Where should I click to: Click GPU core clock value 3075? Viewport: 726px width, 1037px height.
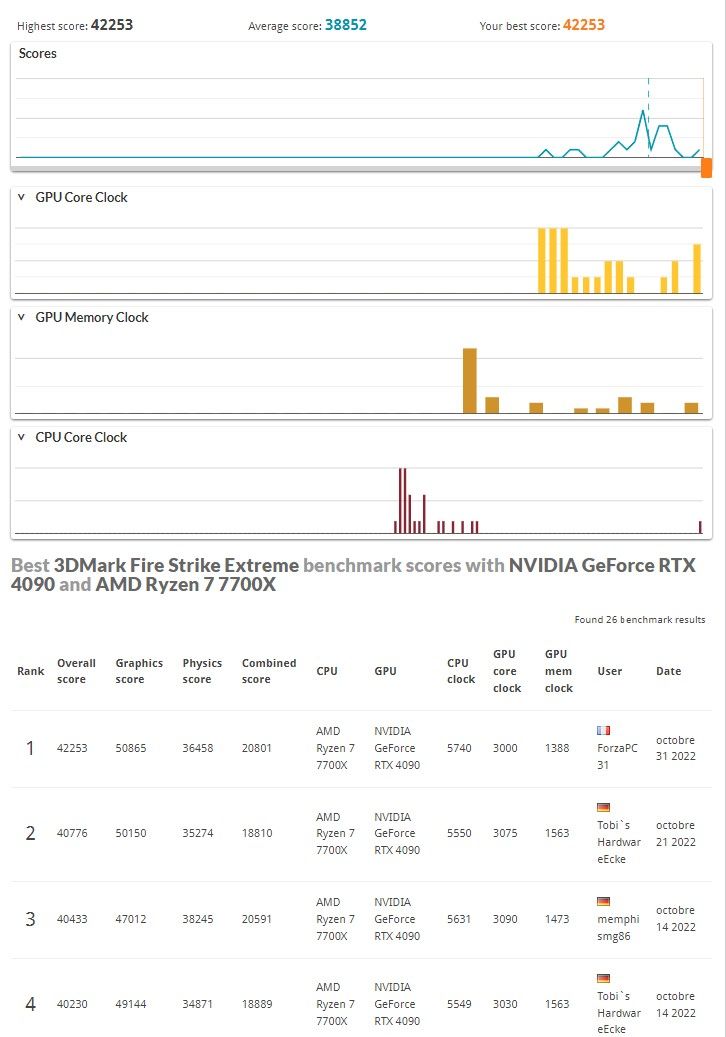pyautogui.click(x=505, y=833)
